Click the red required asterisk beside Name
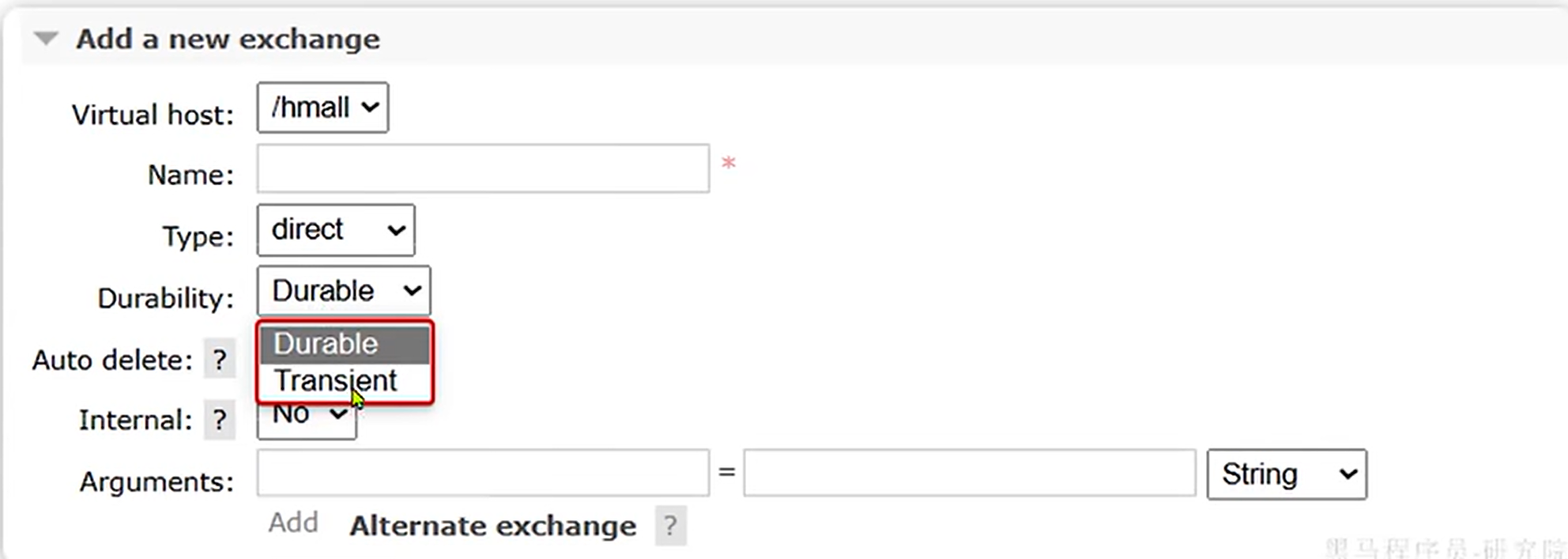 pyautogui.click(x=728, y=164)
